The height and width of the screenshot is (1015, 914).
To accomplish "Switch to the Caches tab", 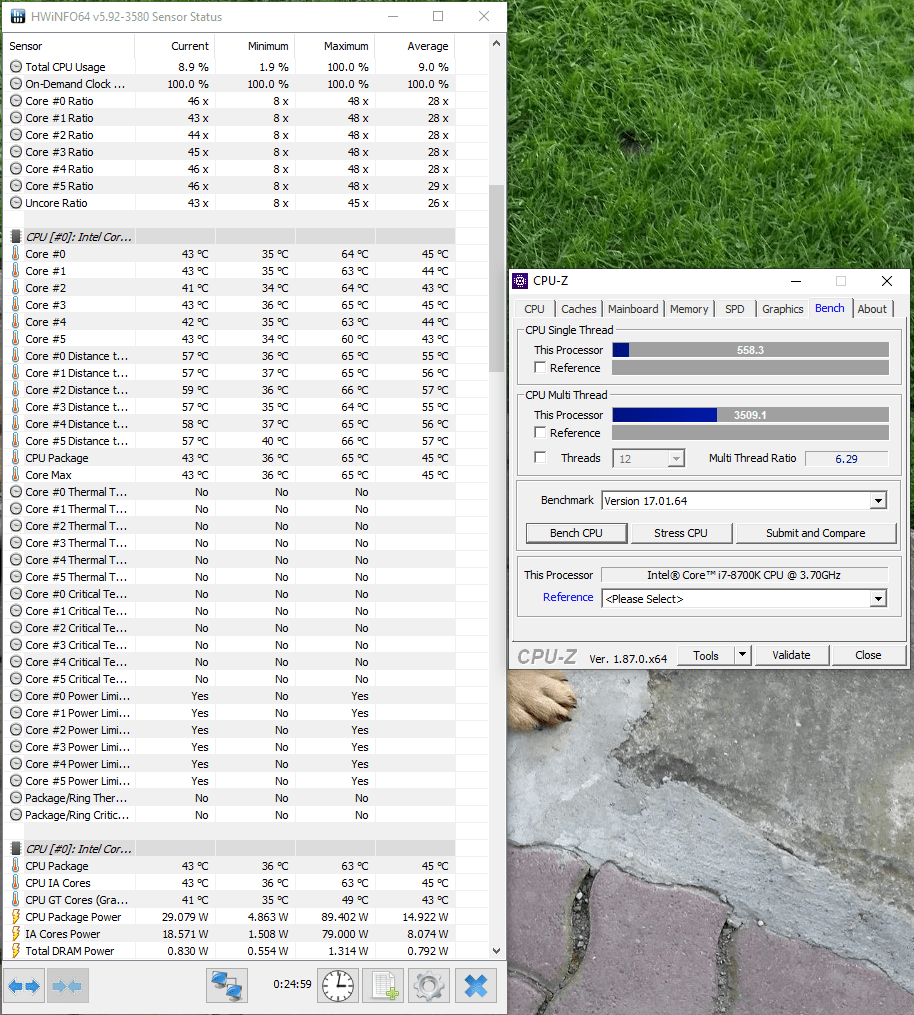I will (578, 309).
